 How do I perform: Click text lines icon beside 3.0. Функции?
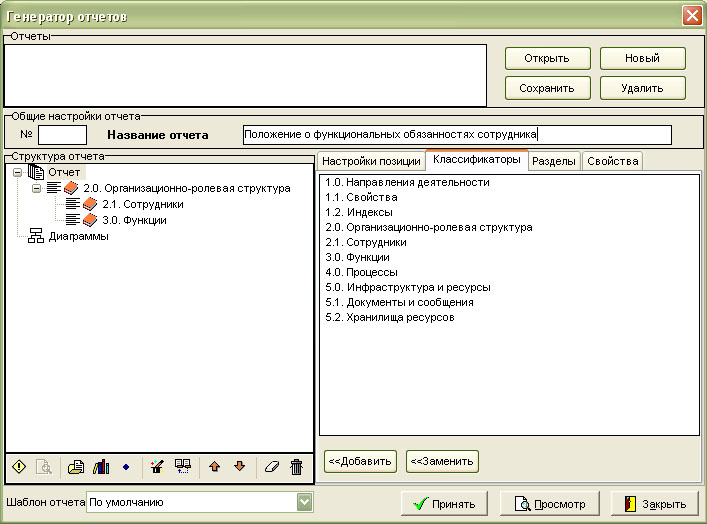(x=73, y=220)
